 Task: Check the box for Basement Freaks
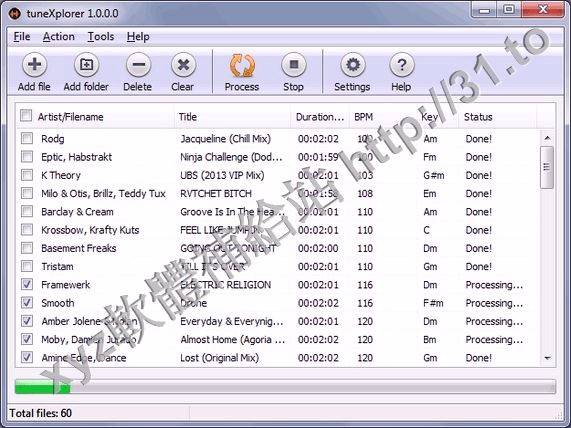pyautogui.click(x=27, y=248)
